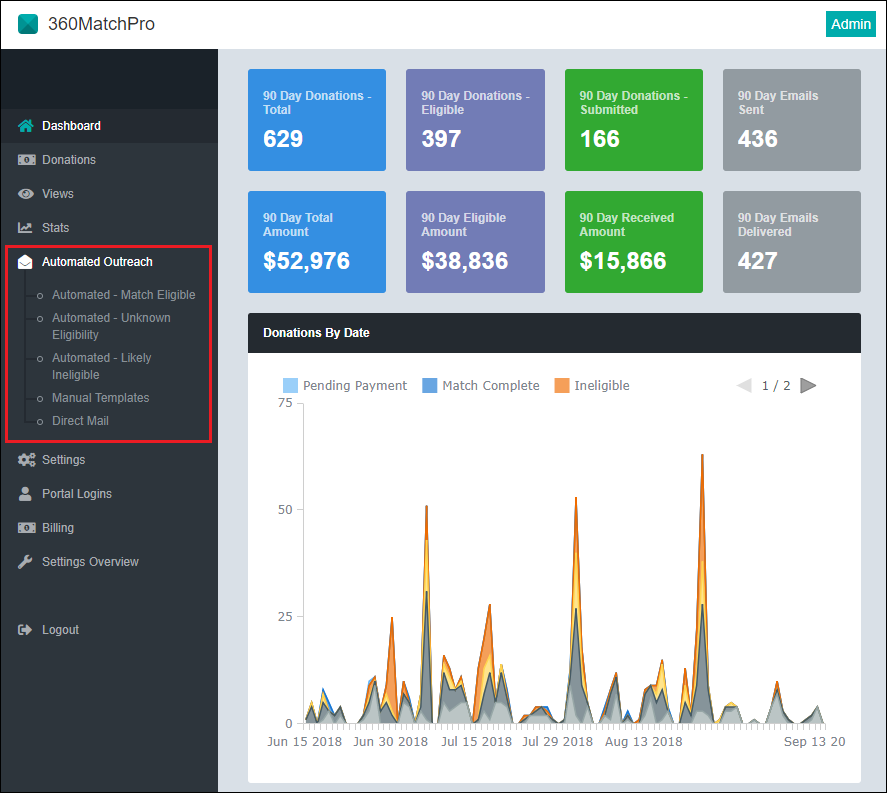Click the Aug 13 2018 axis label
Image resolution: width=887 pixels, height=793 pixels.
tap(644, 742)
